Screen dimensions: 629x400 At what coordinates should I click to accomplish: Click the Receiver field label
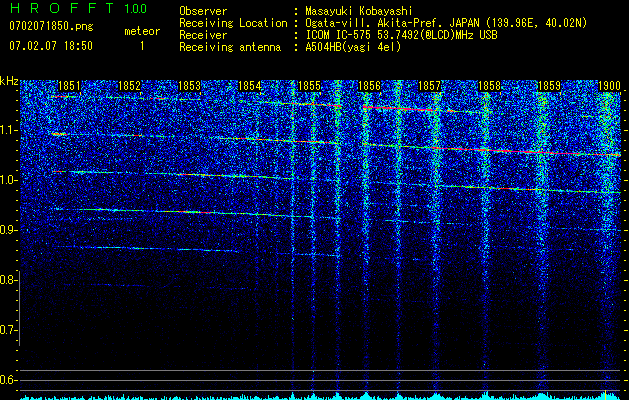203,35
